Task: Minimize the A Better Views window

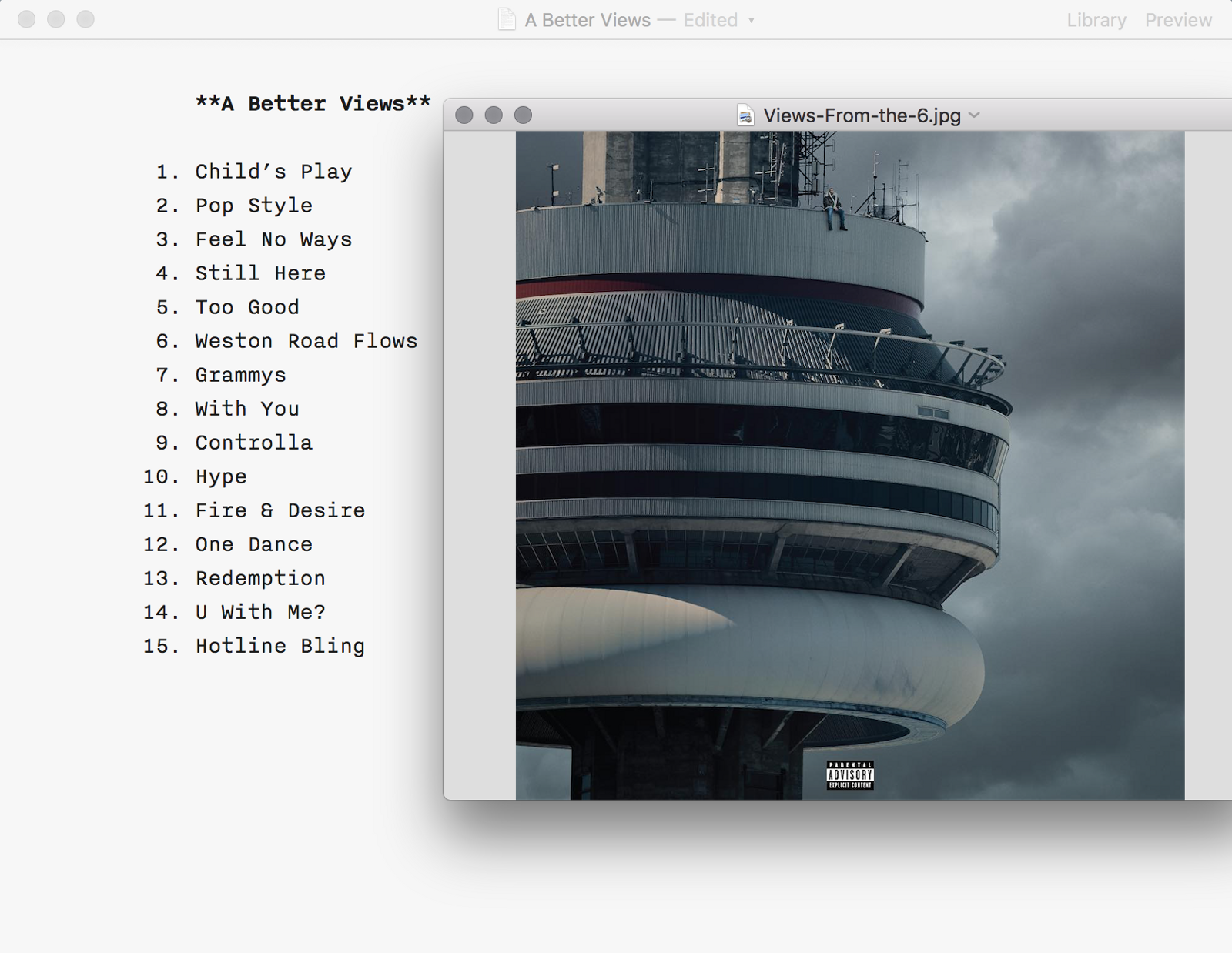Action: click(x=56, y=19)
